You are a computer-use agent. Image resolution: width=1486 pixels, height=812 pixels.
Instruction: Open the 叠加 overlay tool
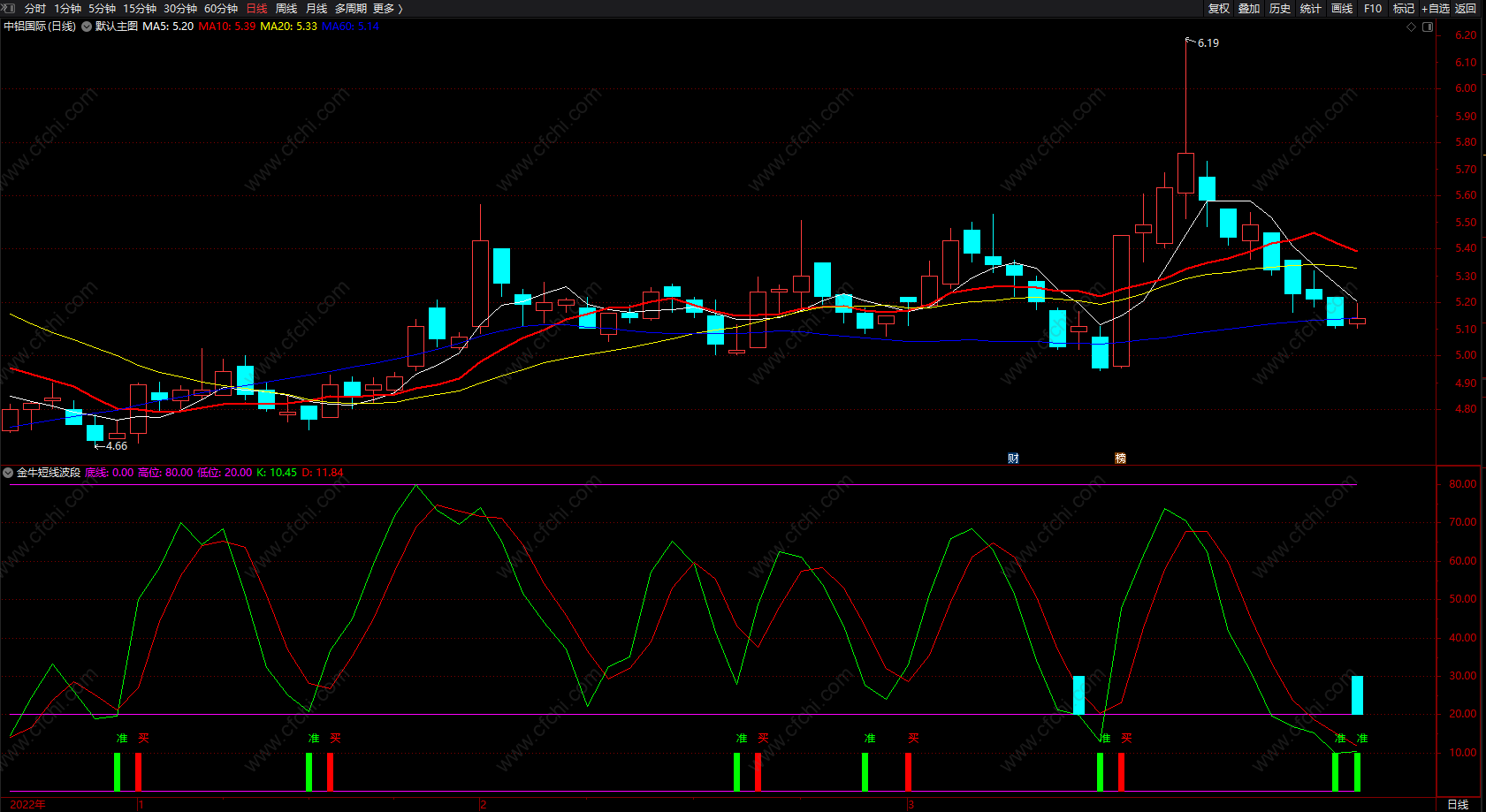(1249, 8)
